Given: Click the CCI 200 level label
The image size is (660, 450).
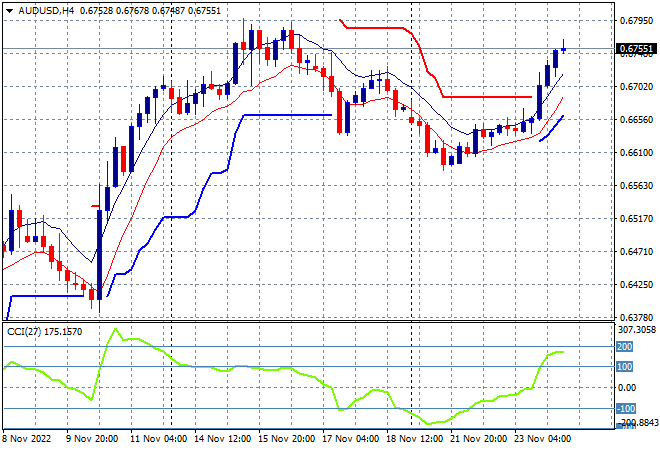Looking at the screenshot, I should [x=625, y=347].
